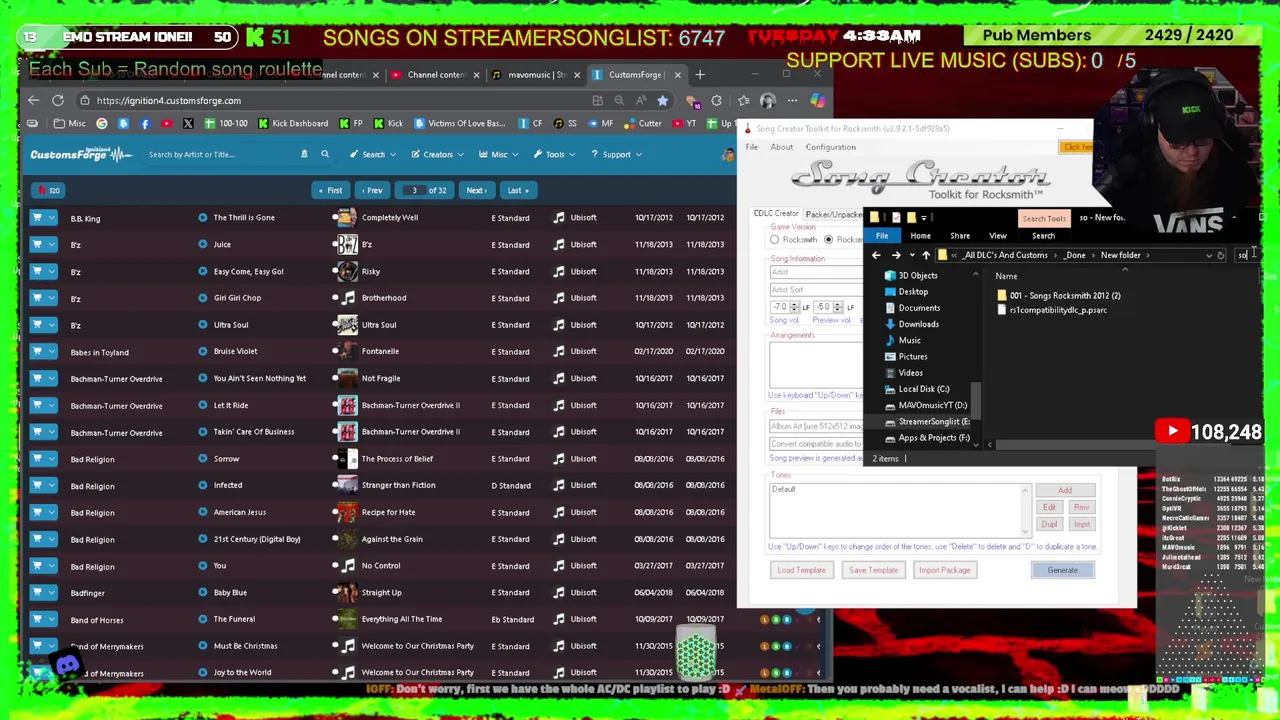Open Kick Dashboard bookmark
The width and height of the screenshot is (1280, 720).
point(293,123)
